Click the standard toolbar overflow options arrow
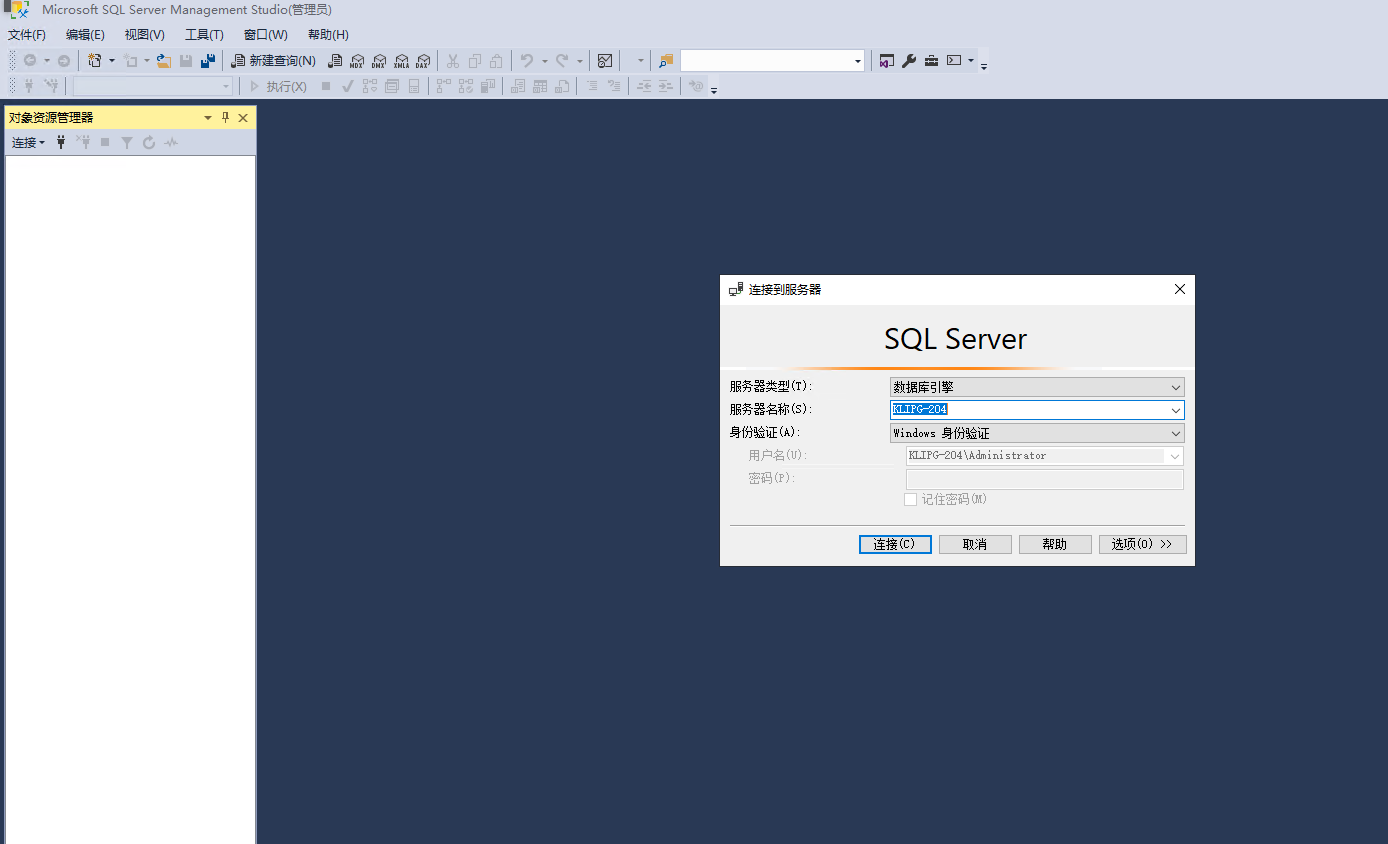The height and width of the screenshot is (844, 1388). [x=984, y=66]
